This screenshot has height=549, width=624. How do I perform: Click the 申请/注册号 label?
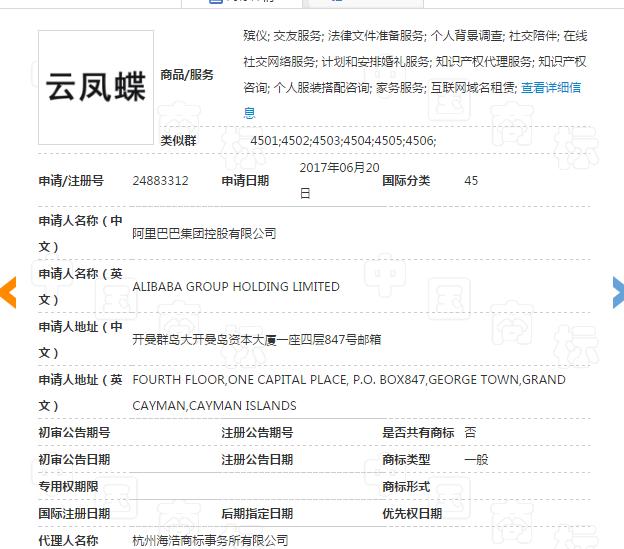(x=70, y=181)
